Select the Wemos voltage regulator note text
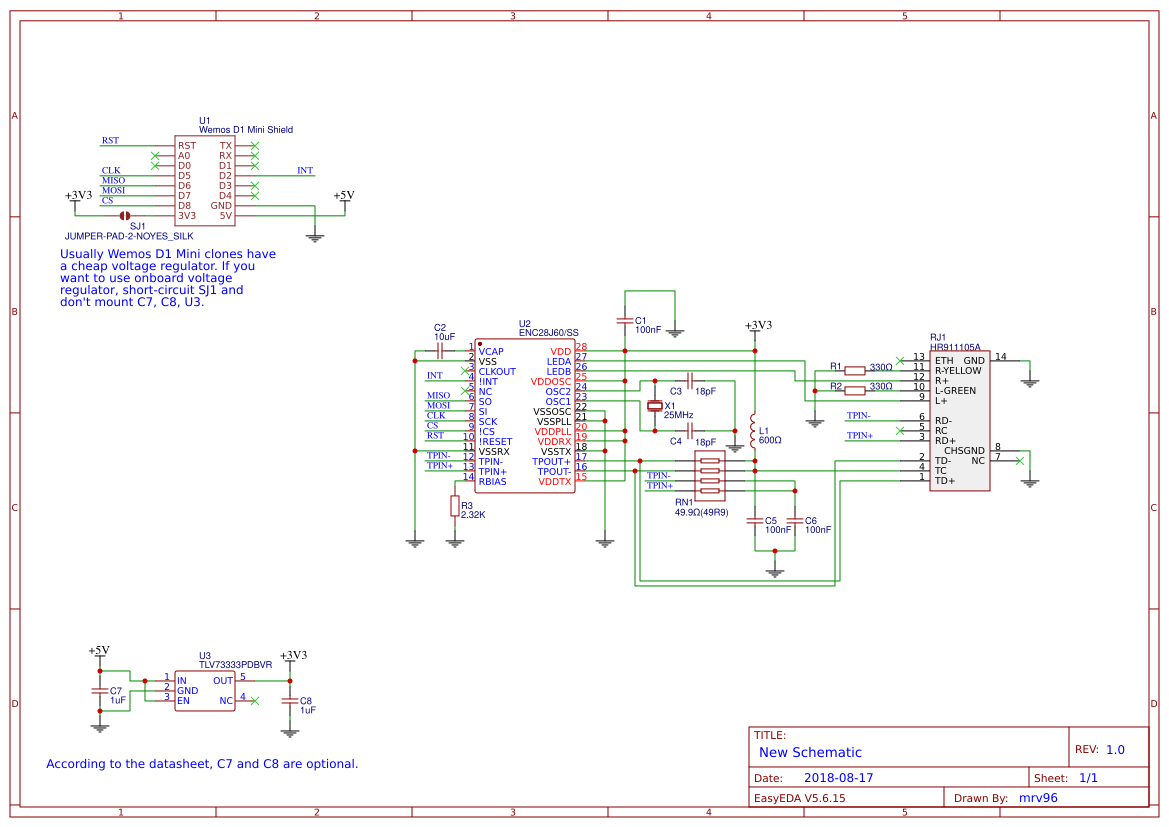This screenshot has height=827, width=1169. pos(168,278)
